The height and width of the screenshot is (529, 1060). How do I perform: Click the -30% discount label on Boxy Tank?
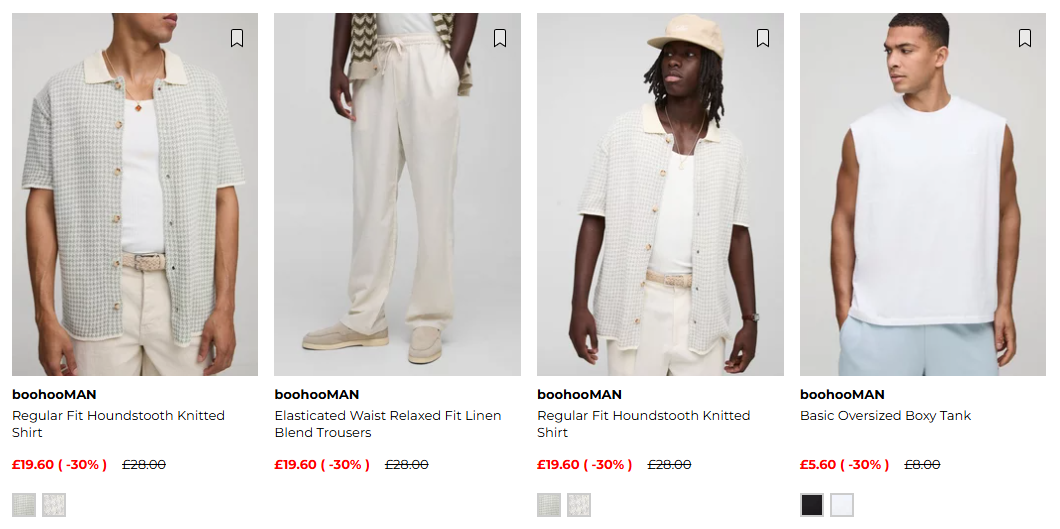(866, 465)
